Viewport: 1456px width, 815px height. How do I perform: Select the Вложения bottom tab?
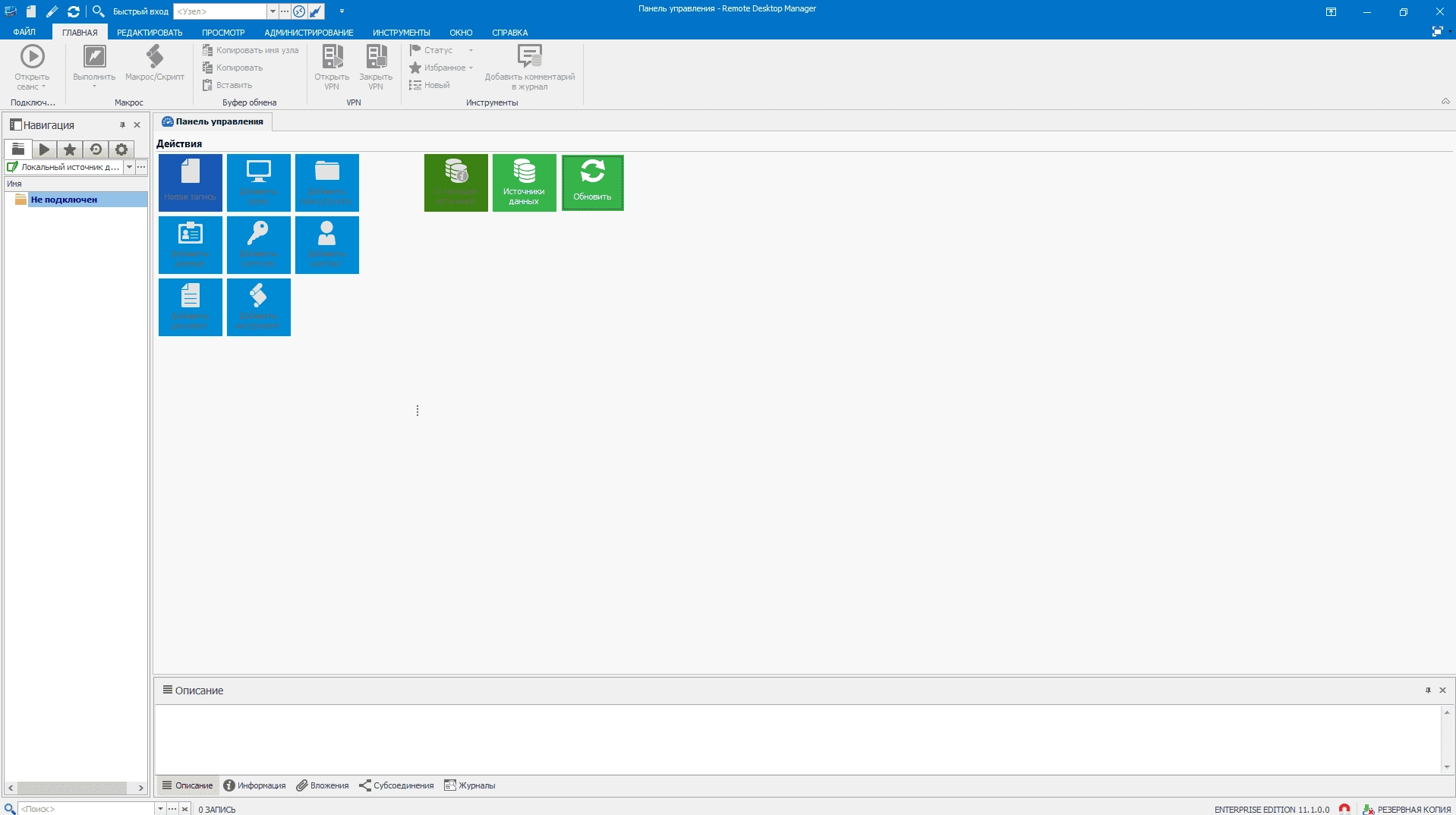coord(323,785)
